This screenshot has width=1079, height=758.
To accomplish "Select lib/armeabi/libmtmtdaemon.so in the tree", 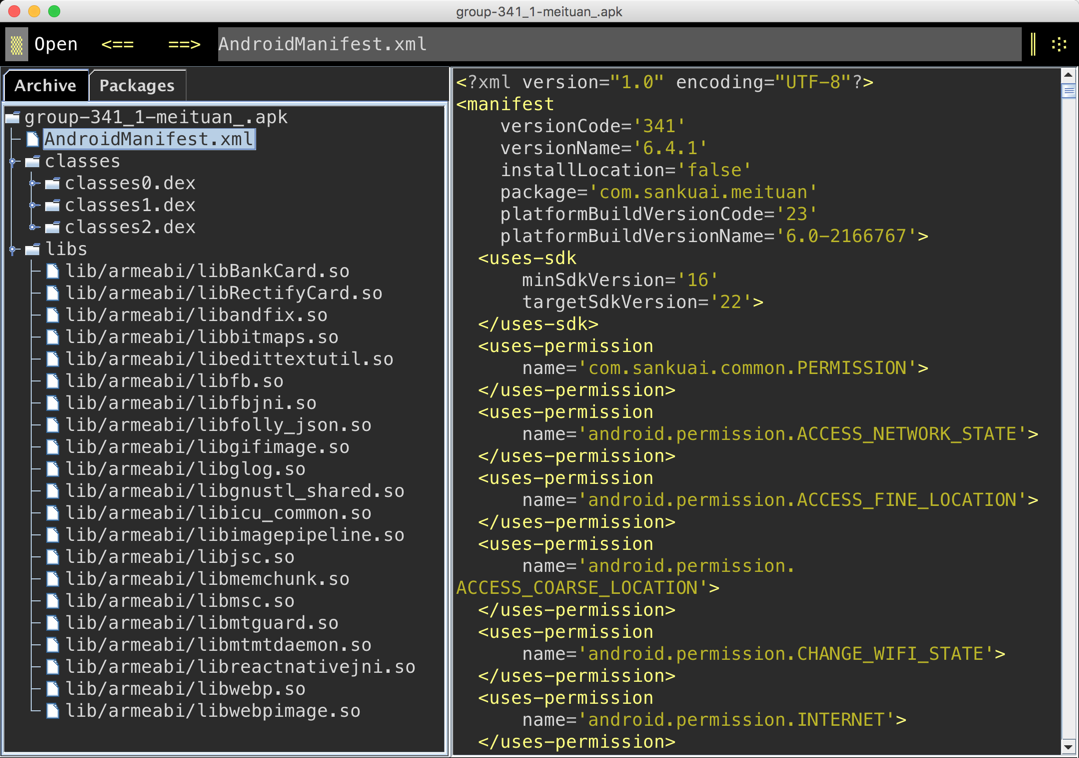I will (x=218, y=645).
